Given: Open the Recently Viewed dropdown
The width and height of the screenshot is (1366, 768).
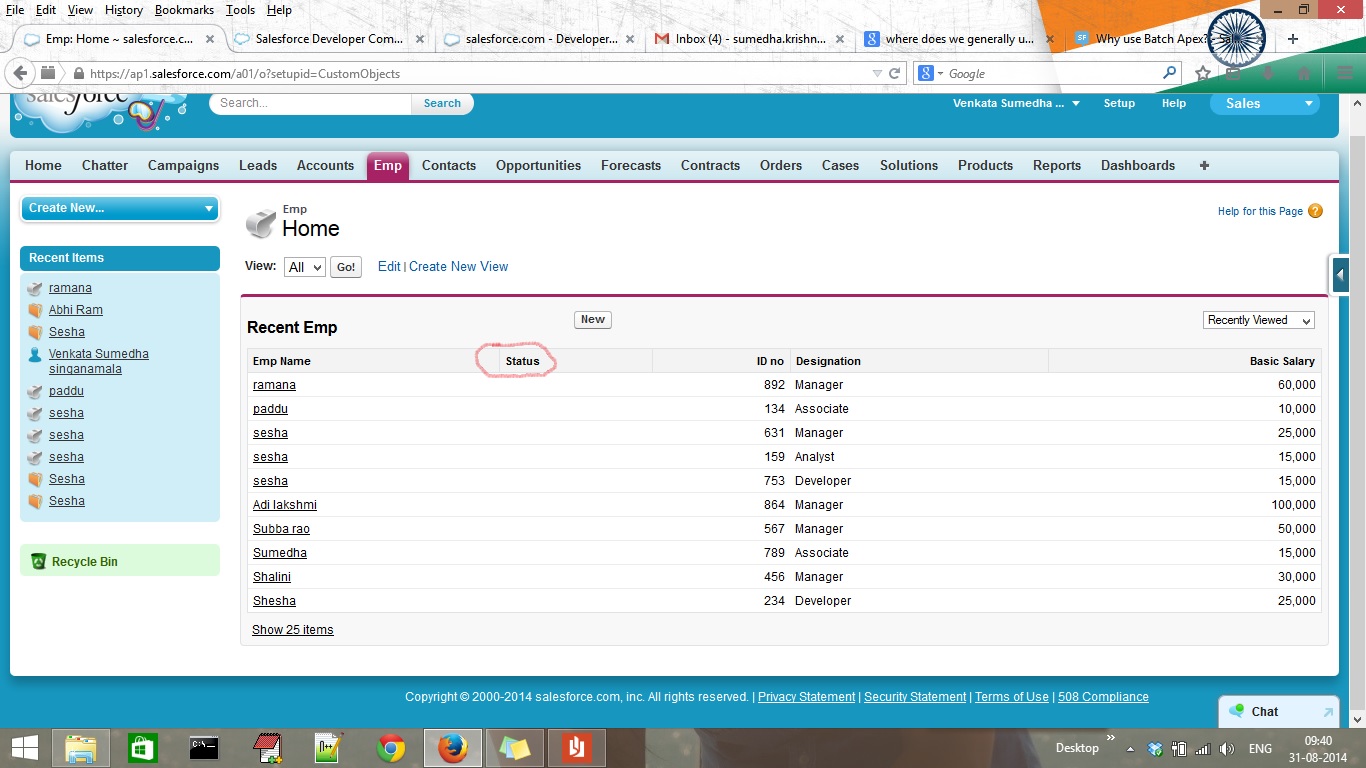Looking at the screenshot, I should click(x=1258, y=320).
